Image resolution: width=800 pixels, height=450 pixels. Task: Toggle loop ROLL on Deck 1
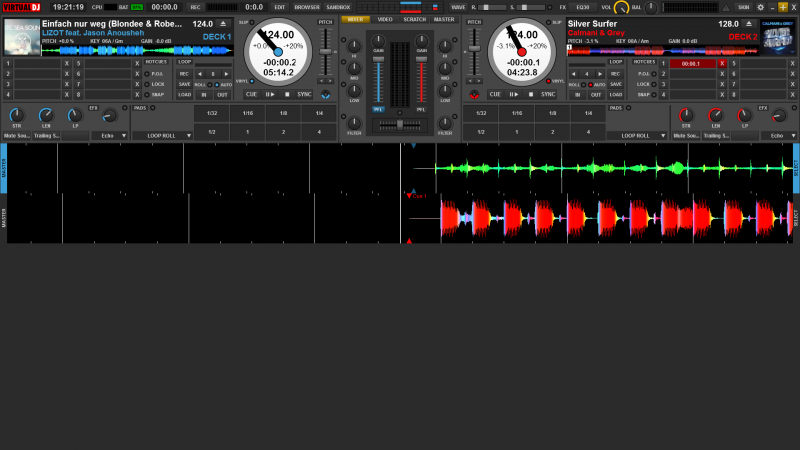click(x=210, y=85)
